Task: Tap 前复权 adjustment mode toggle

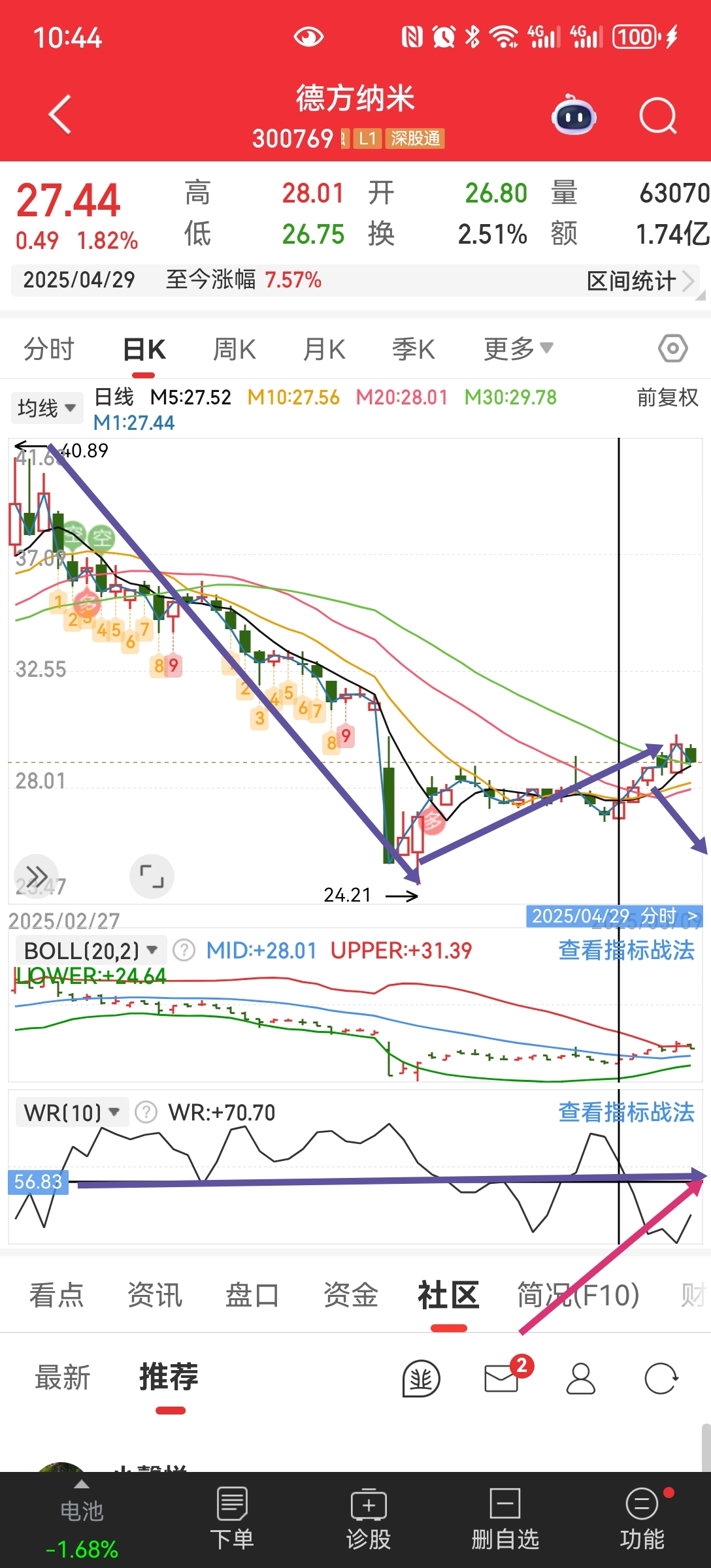Action: click(x=668, y=397)
